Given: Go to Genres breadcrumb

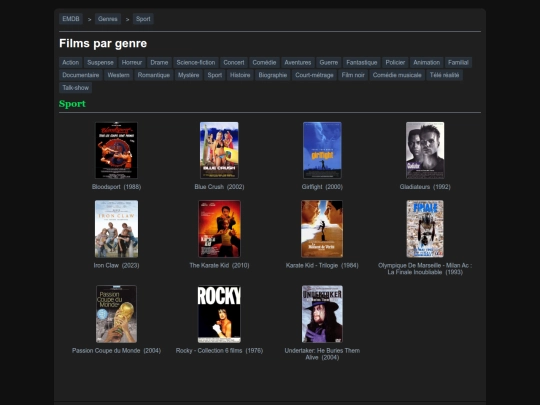Looking at the screenshot, I should click(x=107, y=19).
